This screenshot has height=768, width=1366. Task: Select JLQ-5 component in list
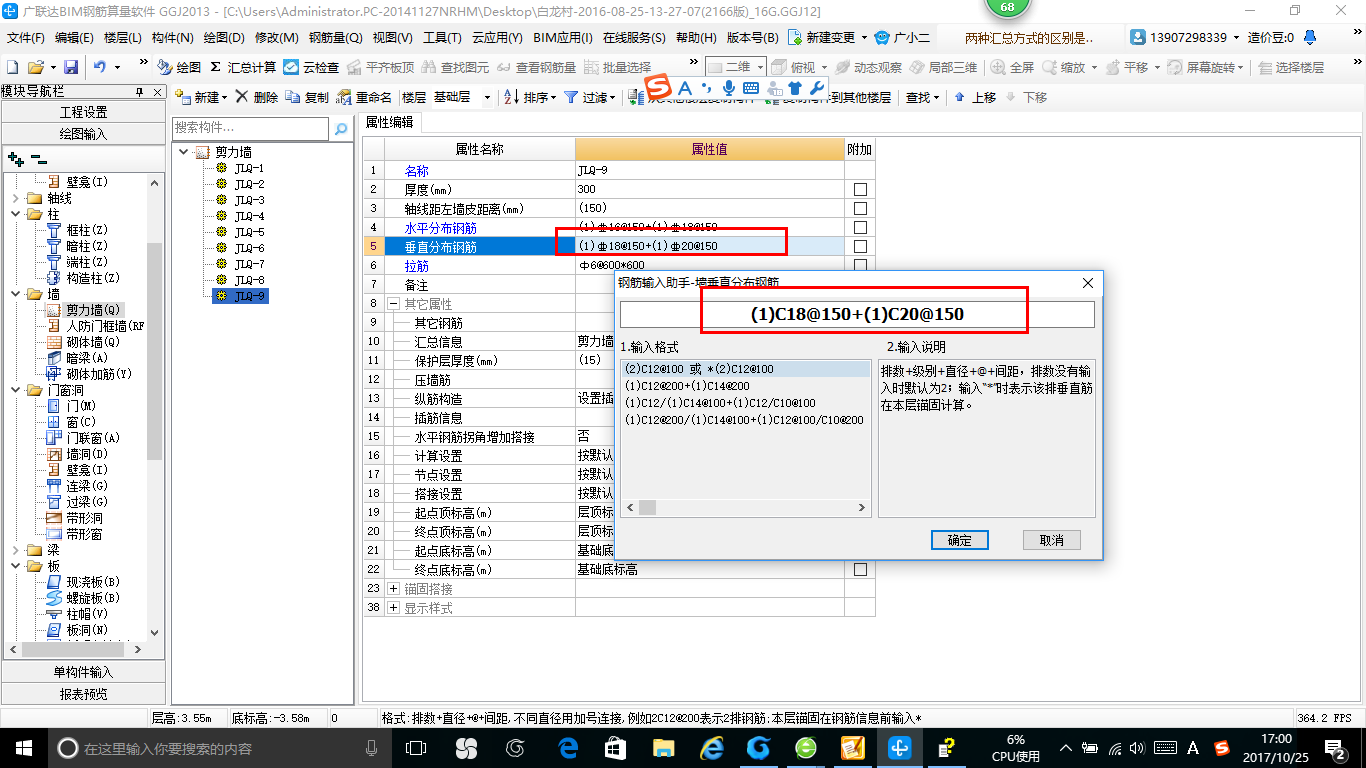240,232
